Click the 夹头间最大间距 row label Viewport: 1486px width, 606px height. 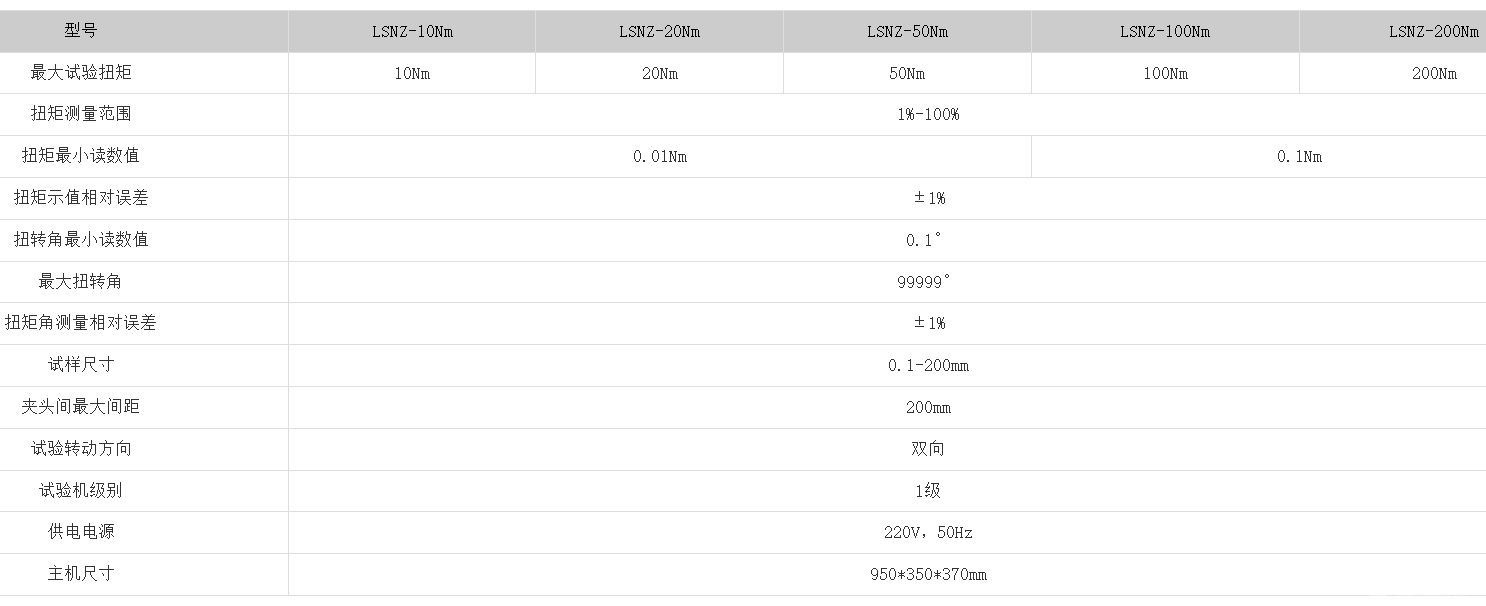pyautogui.click(x=81, y=407)
